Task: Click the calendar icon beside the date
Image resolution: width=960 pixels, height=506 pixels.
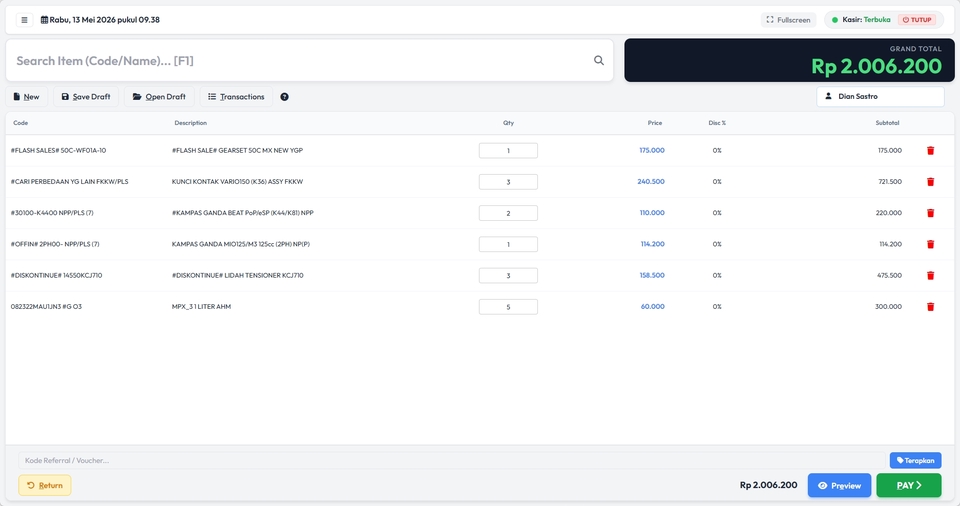Action: [44, 20]
